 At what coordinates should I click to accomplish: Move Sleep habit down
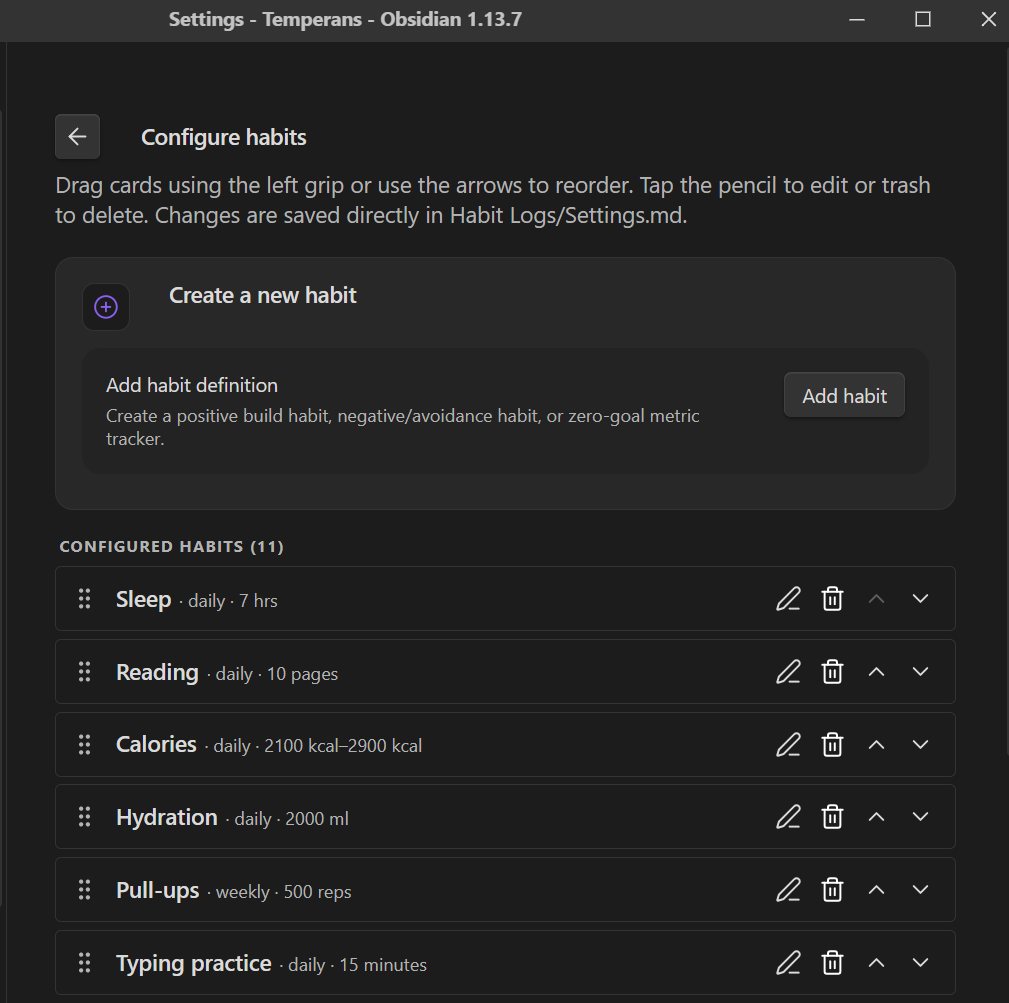click(921, 599)
